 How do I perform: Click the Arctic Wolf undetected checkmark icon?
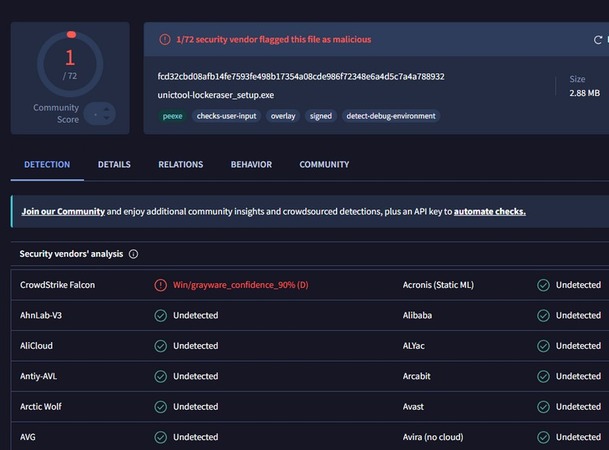(x=160, y=407)
